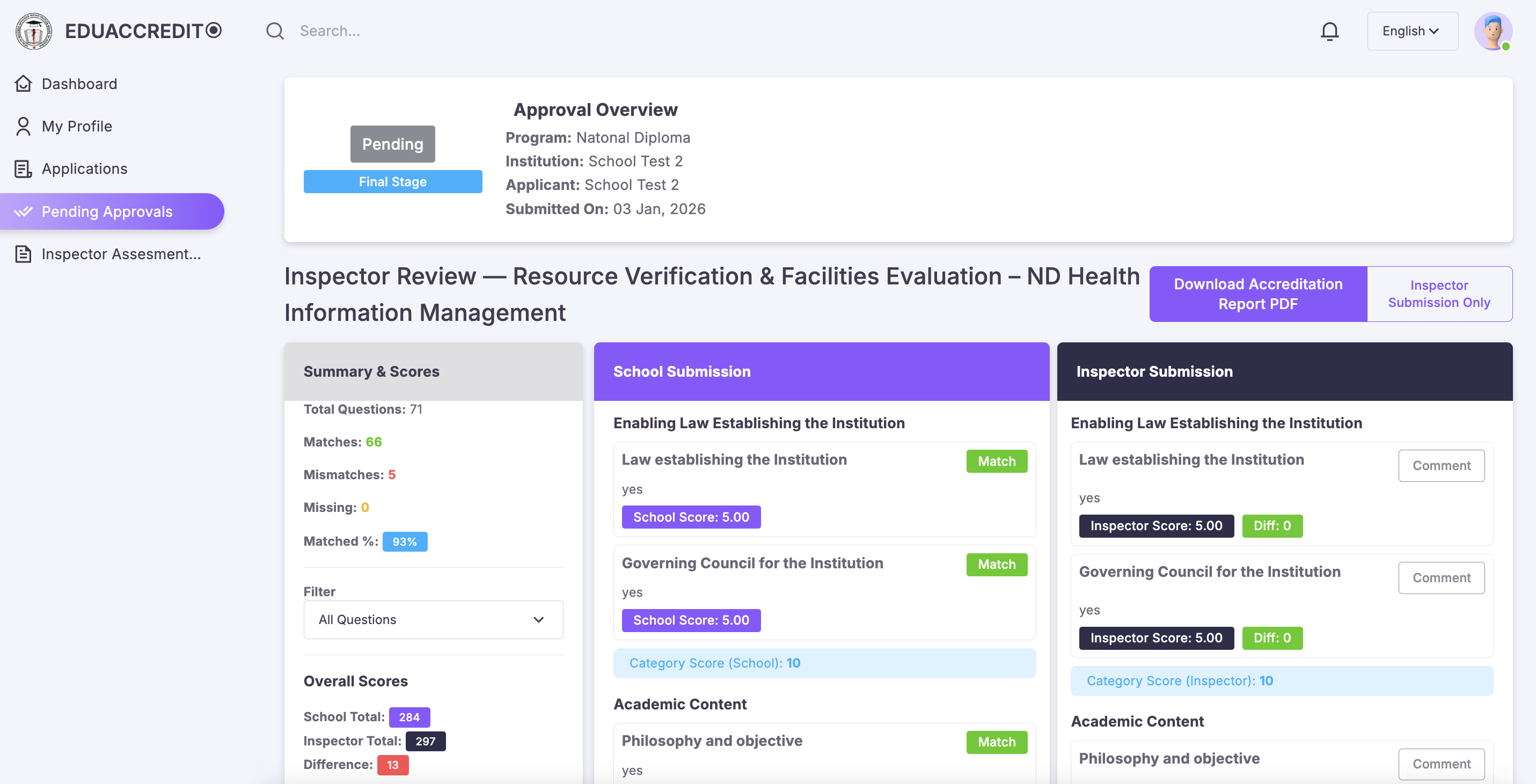The image size is (1536, 784).
Task: Click the Inspector Submission panel header
Action: click(1284, 371)
